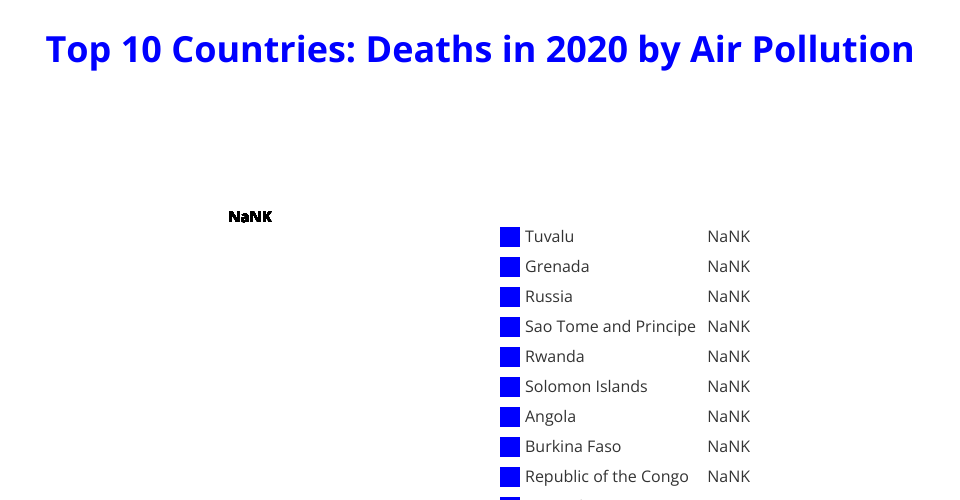Click the Sao Tome and Principe swatch
This screenshot has height=500, width=960.
510,327
